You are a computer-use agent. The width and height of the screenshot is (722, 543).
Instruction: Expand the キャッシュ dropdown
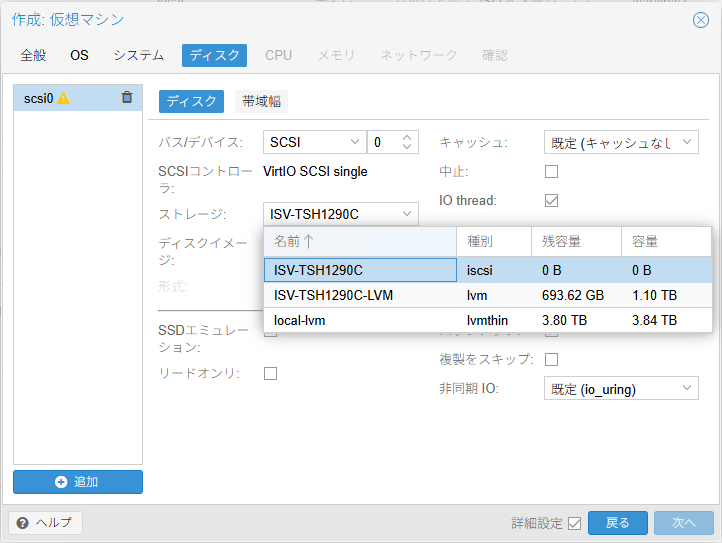coord(688,143)
